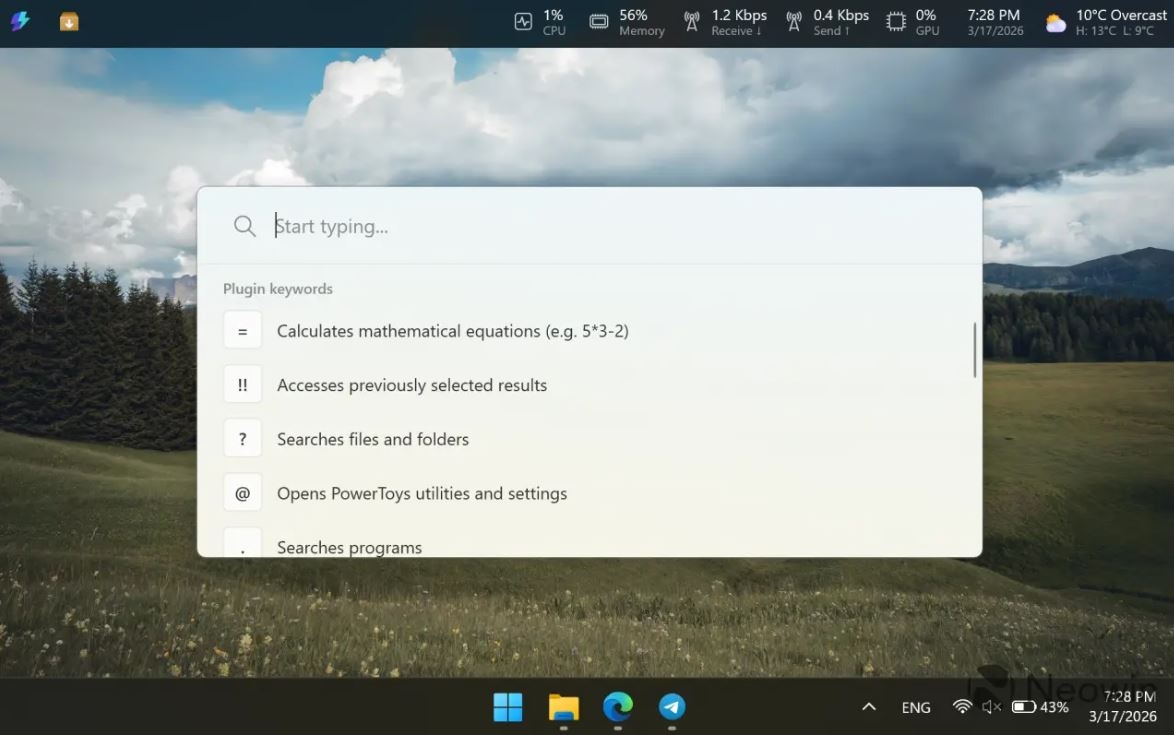Select the Calculates mathematical equations keyword
1174x735 pixels.
[x=452, y=331]
